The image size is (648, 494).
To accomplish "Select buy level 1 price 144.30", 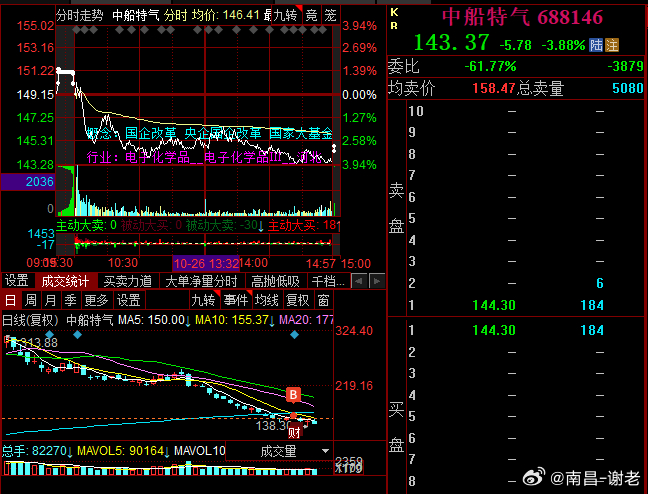I will coord(494,330).
